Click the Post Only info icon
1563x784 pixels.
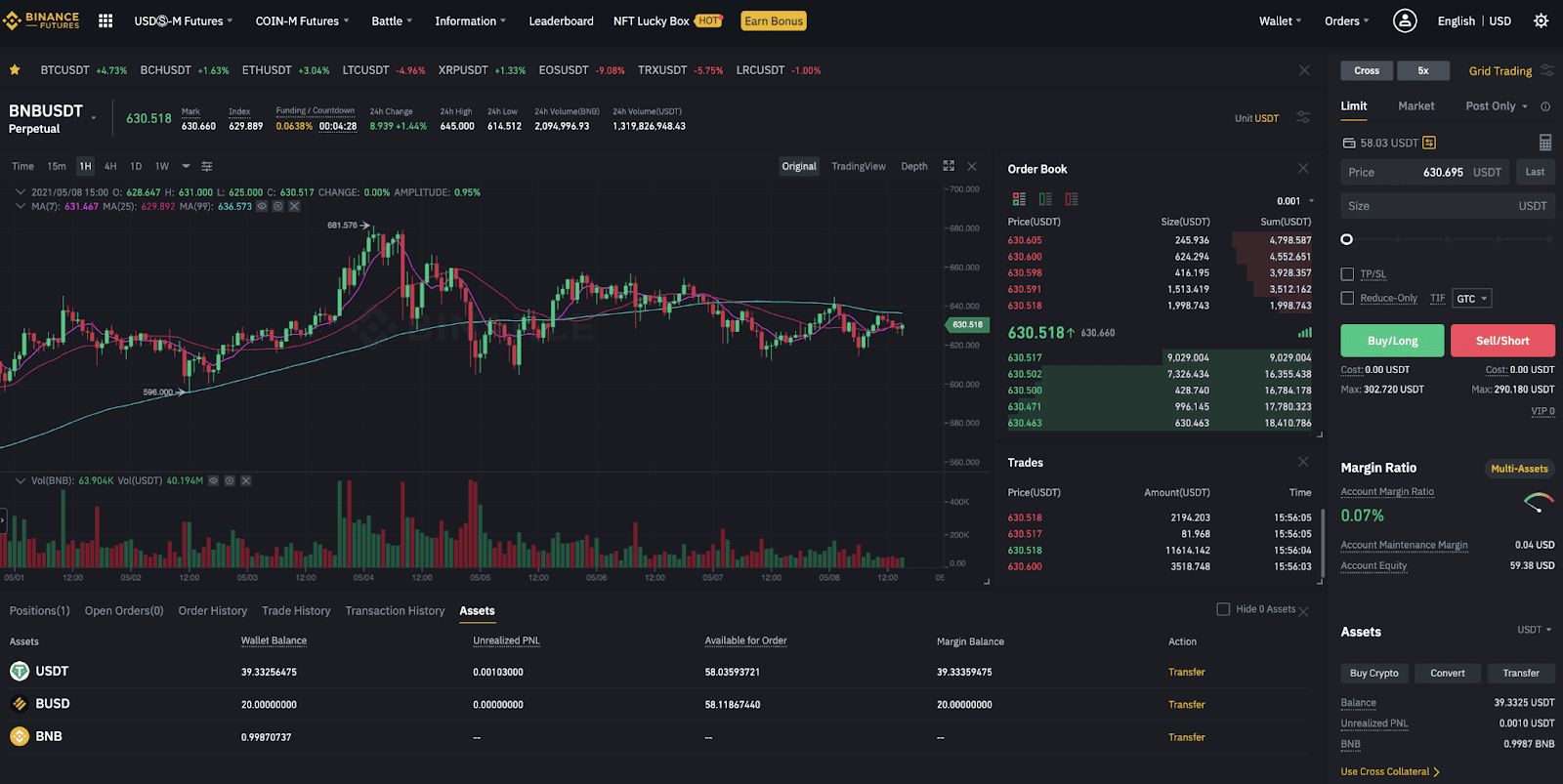tap(1545, 106)
